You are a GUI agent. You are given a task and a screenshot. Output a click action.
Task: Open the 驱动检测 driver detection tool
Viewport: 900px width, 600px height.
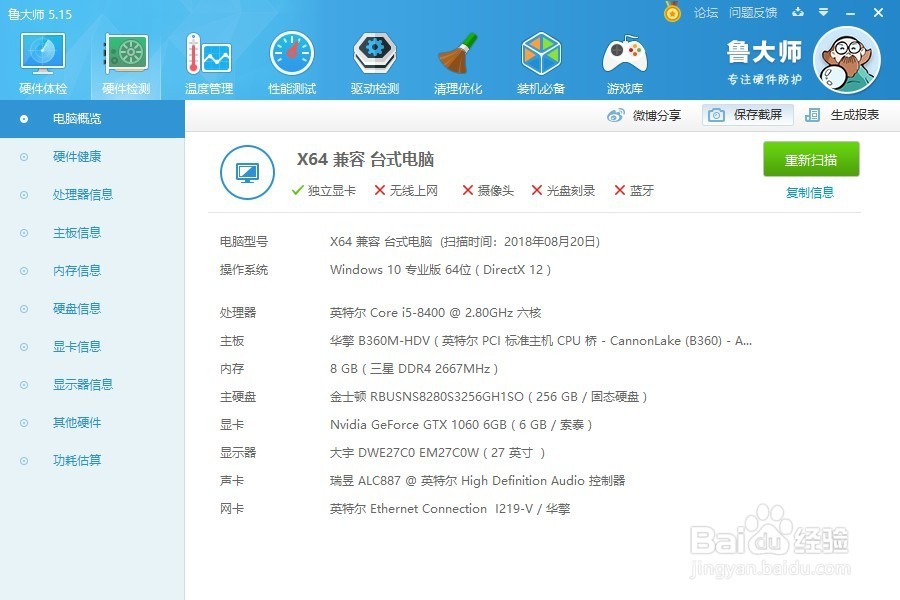point(374,60)
